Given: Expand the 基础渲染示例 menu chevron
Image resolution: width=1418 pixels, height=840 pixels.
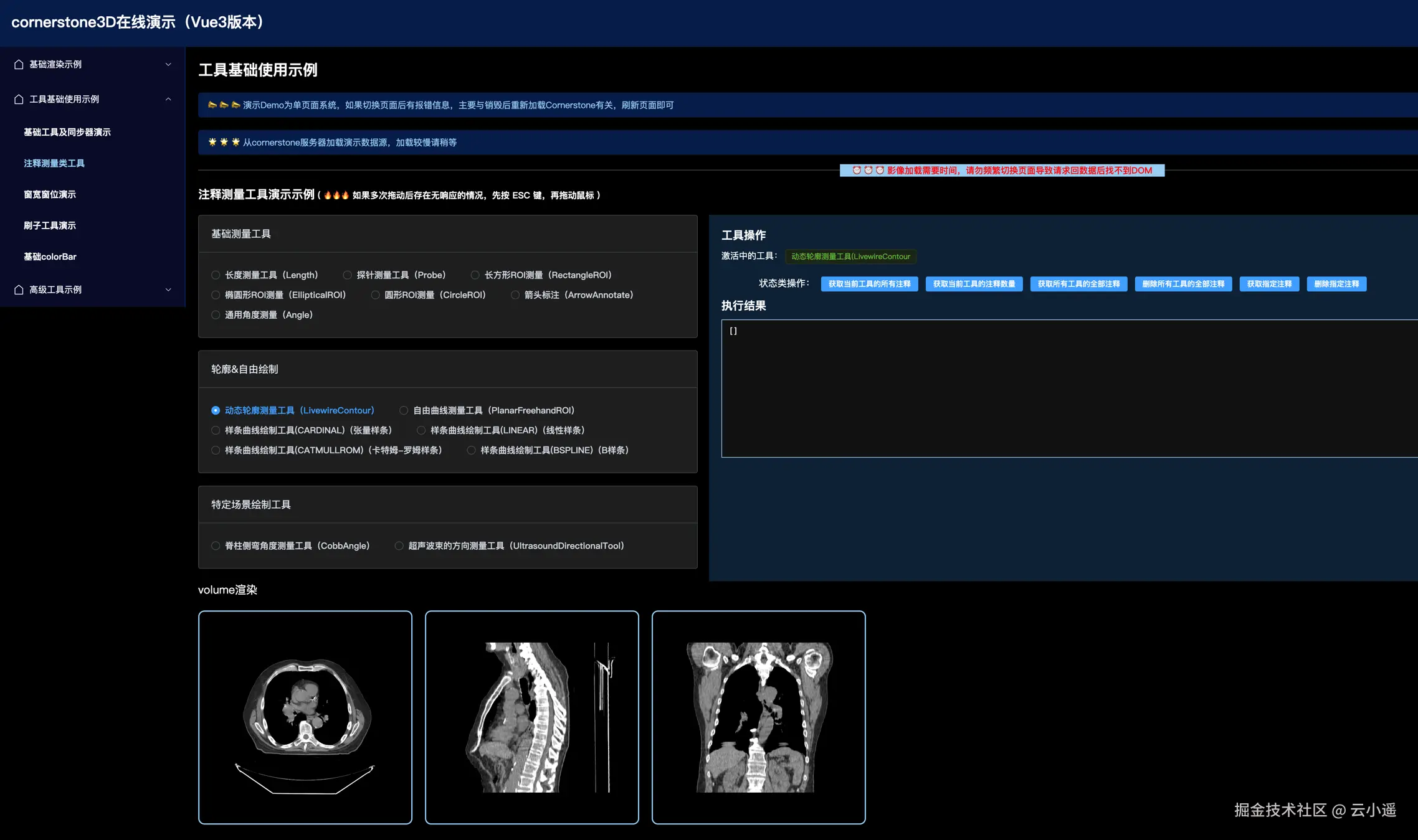Looking at the screenshot, I should click(x=168, y=64).
